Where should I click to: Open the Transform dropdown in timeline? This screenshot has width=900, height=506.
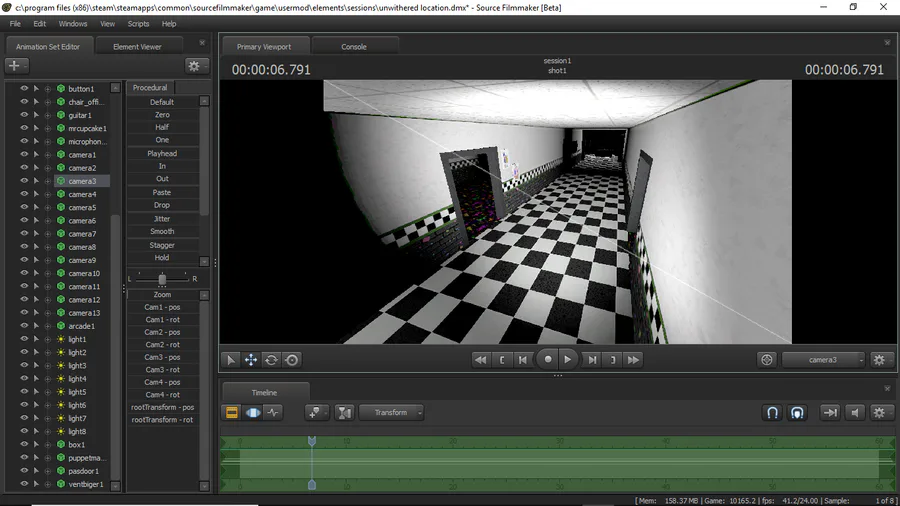coord(391,412)
